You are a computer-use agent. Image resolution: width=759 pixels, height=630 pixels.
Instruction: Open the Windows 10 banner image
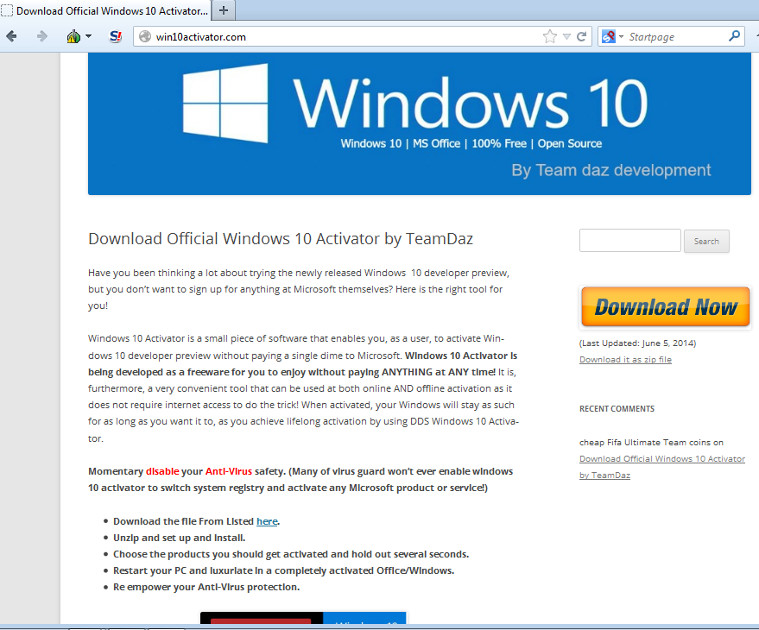click(419, 124)
